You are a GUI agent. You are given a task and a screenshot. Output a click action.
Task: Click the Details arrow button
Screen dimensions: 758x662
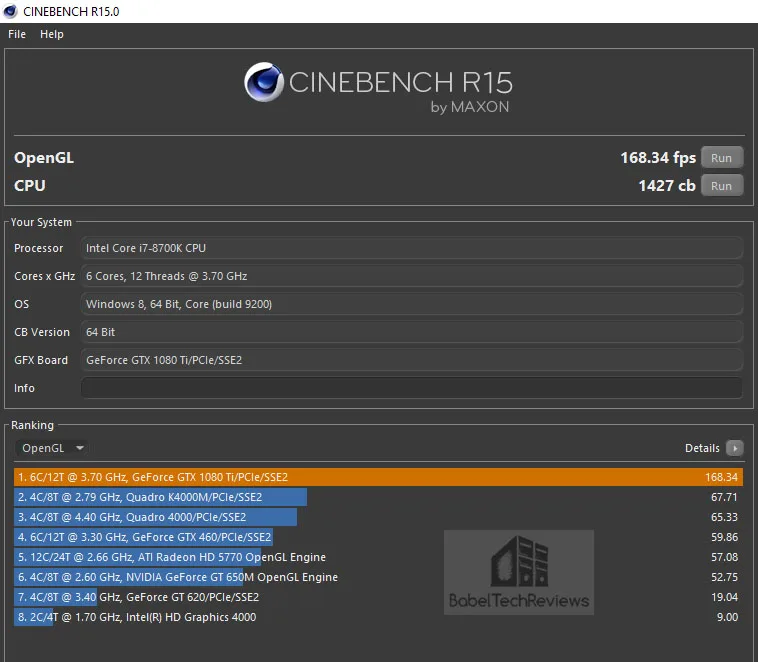734,448
